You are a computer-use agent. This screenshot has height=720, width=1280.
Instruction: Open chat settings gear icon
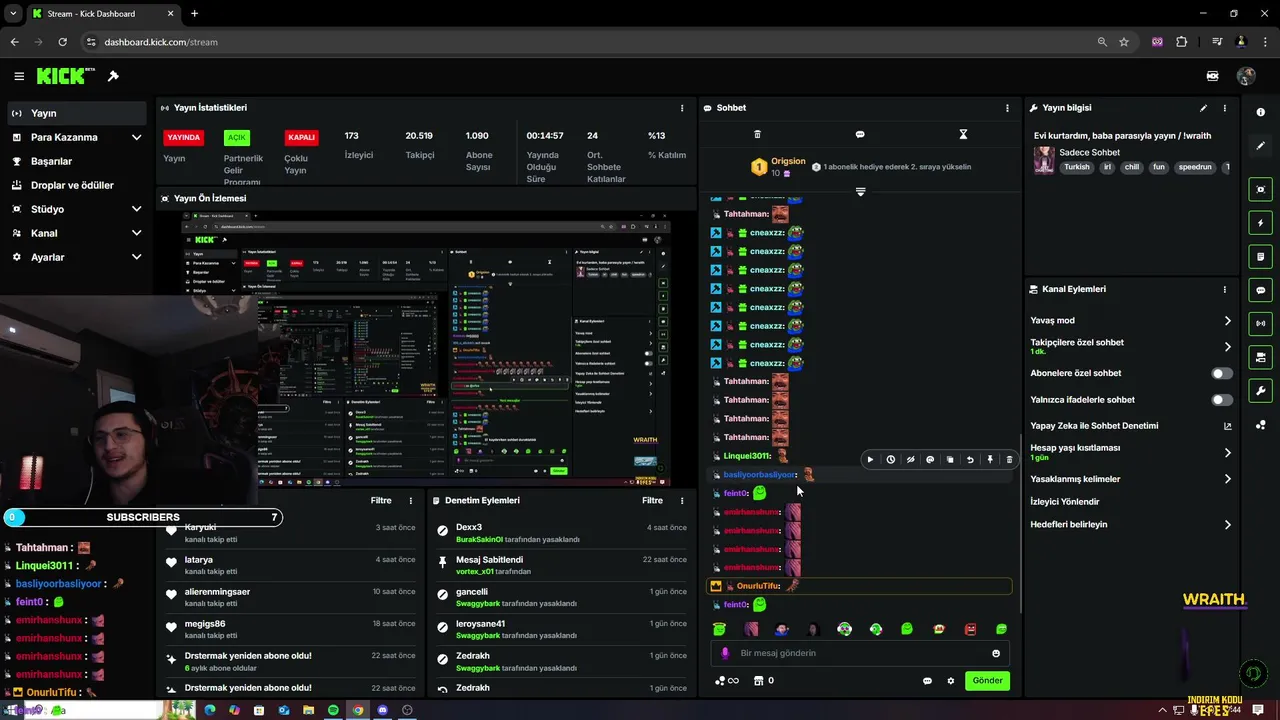pyautogui.click(x=951, y=681)
